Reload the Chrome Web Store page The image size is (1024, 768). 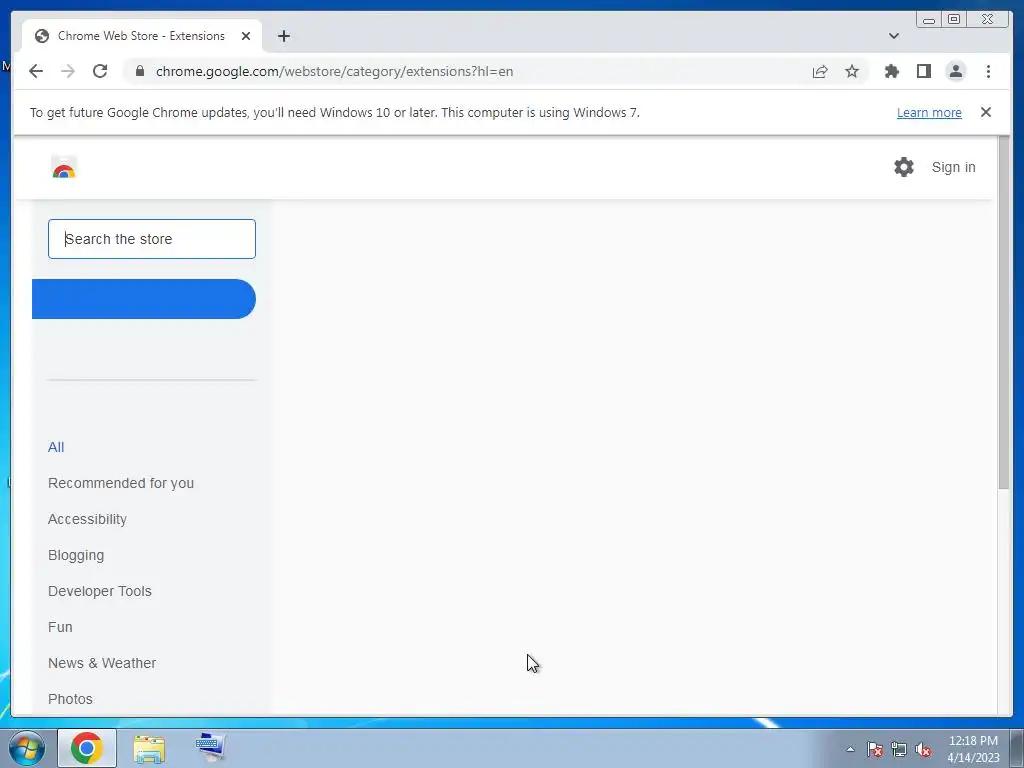[x=100, y=71]
